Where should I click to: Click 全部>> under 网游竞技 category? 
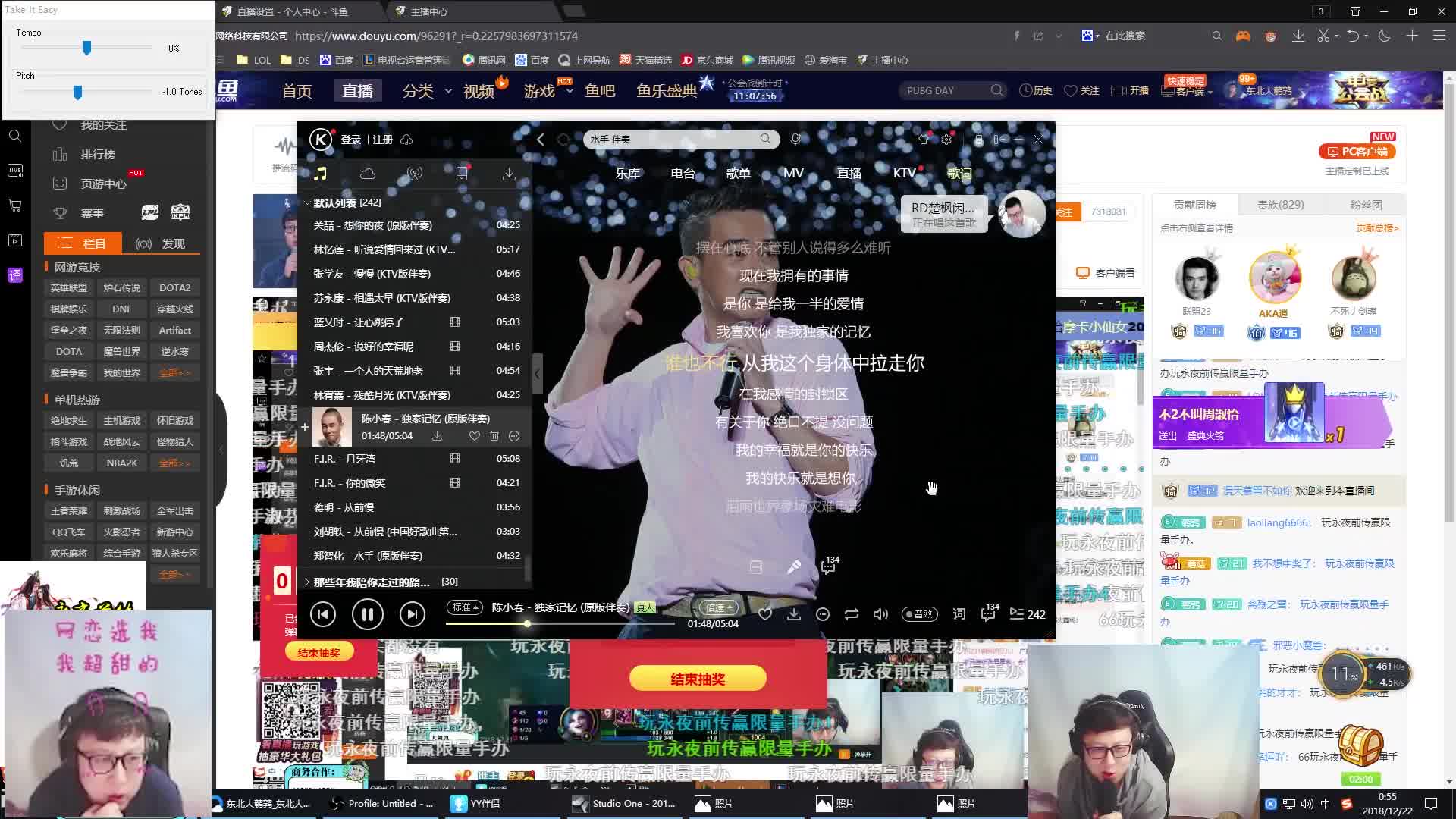175,372
